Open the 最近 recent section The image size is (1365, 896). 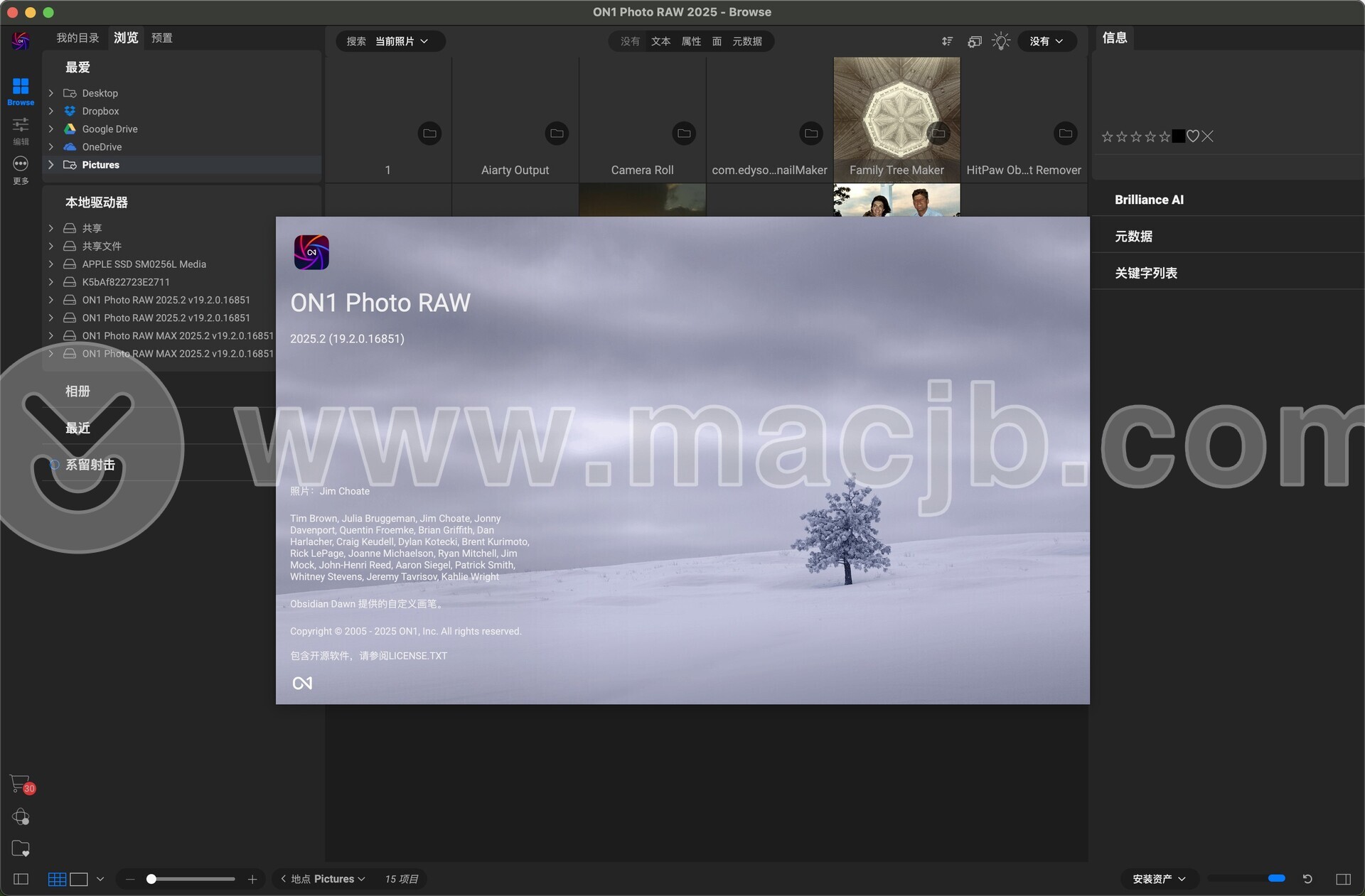click(x=77, y=428)
